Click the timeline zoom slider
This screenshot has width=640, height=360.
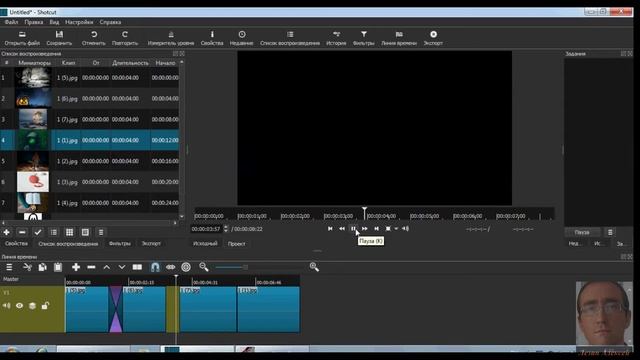coord(245,267)
